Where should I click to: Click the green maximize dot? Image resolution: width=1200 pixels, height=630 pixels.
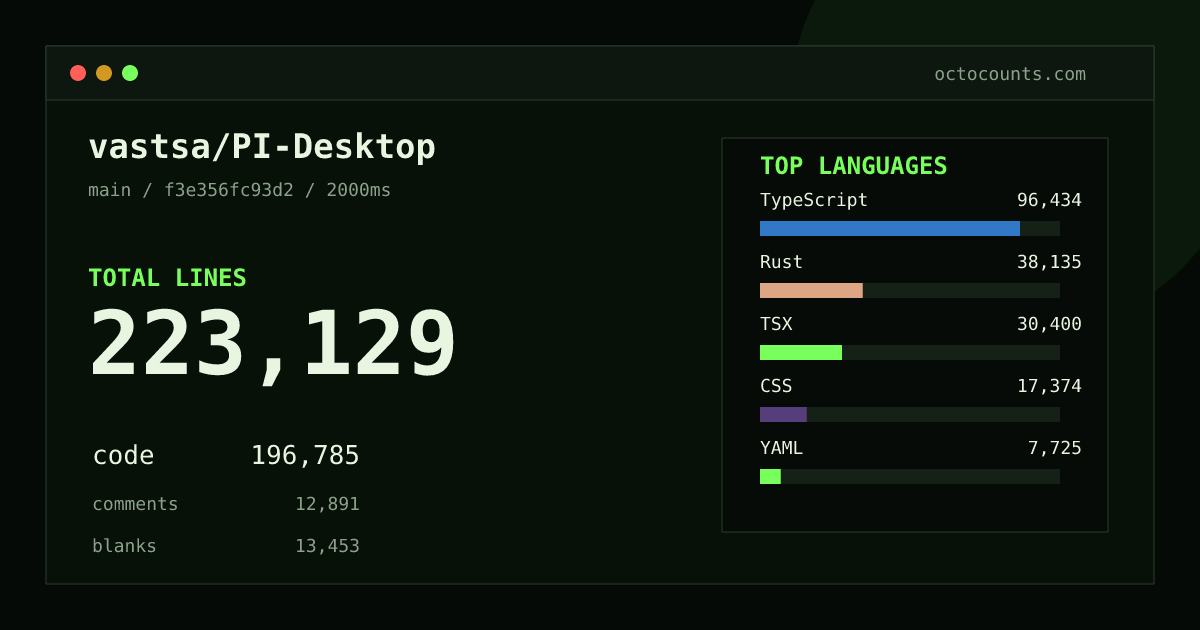130,73
